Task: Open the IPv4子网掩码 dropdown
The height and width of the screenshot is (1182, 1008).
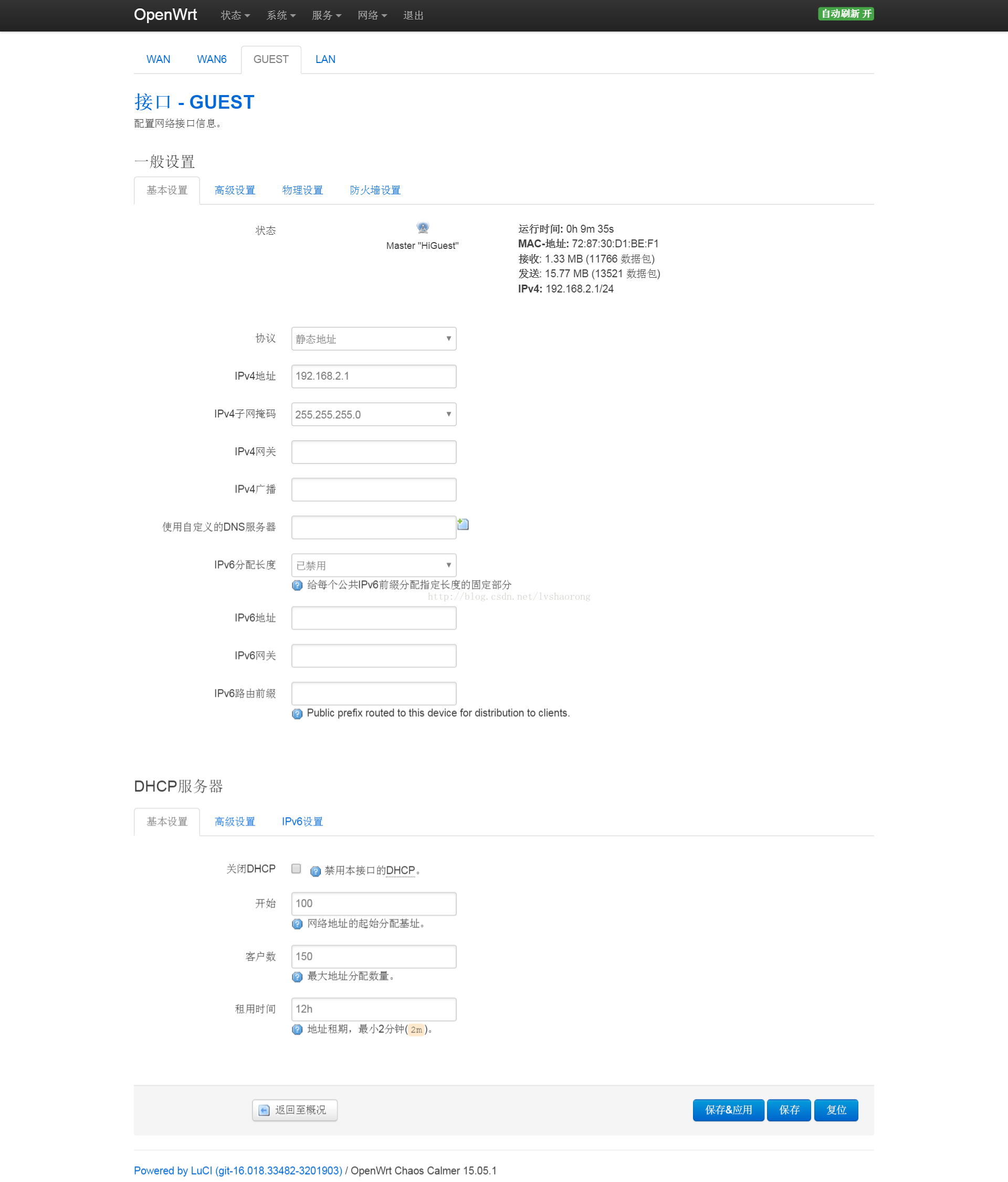Action: coord(374,414)
